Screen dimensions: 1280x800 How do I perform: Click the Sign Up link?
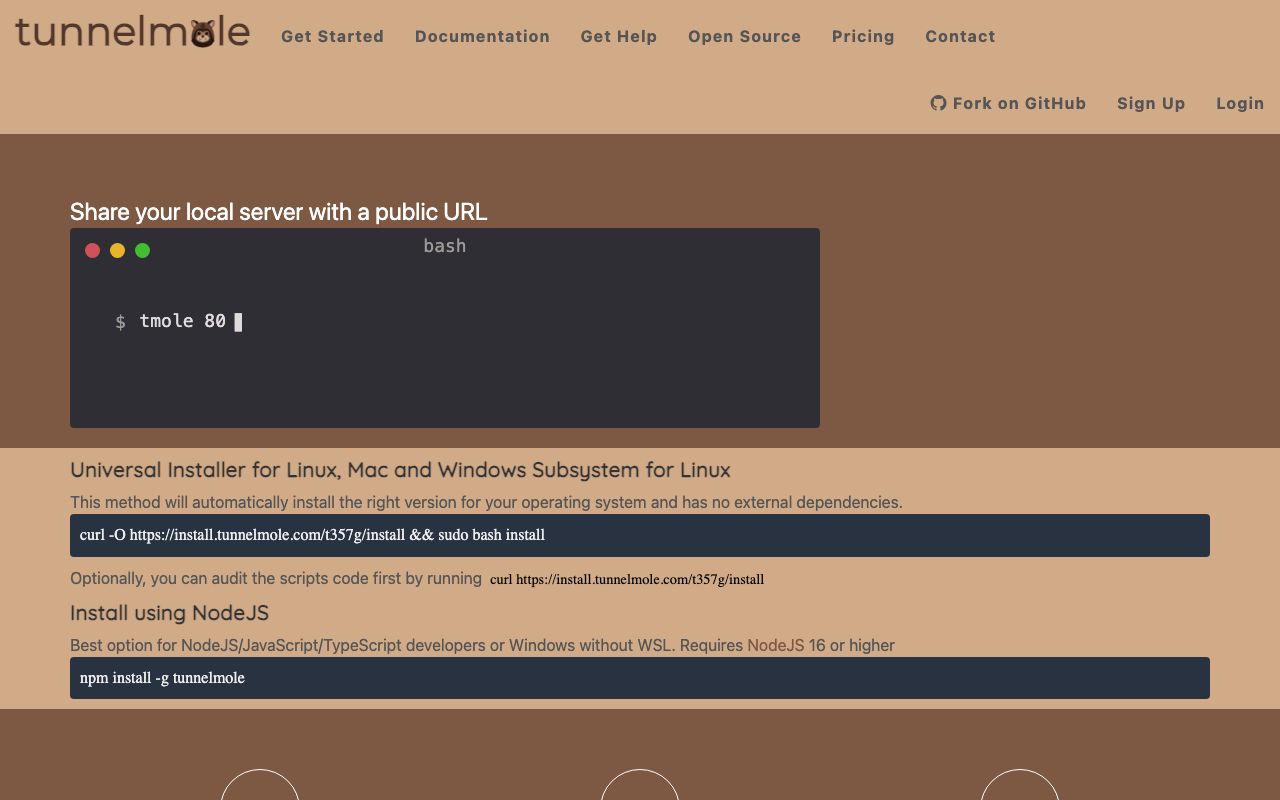point(1151,103)
